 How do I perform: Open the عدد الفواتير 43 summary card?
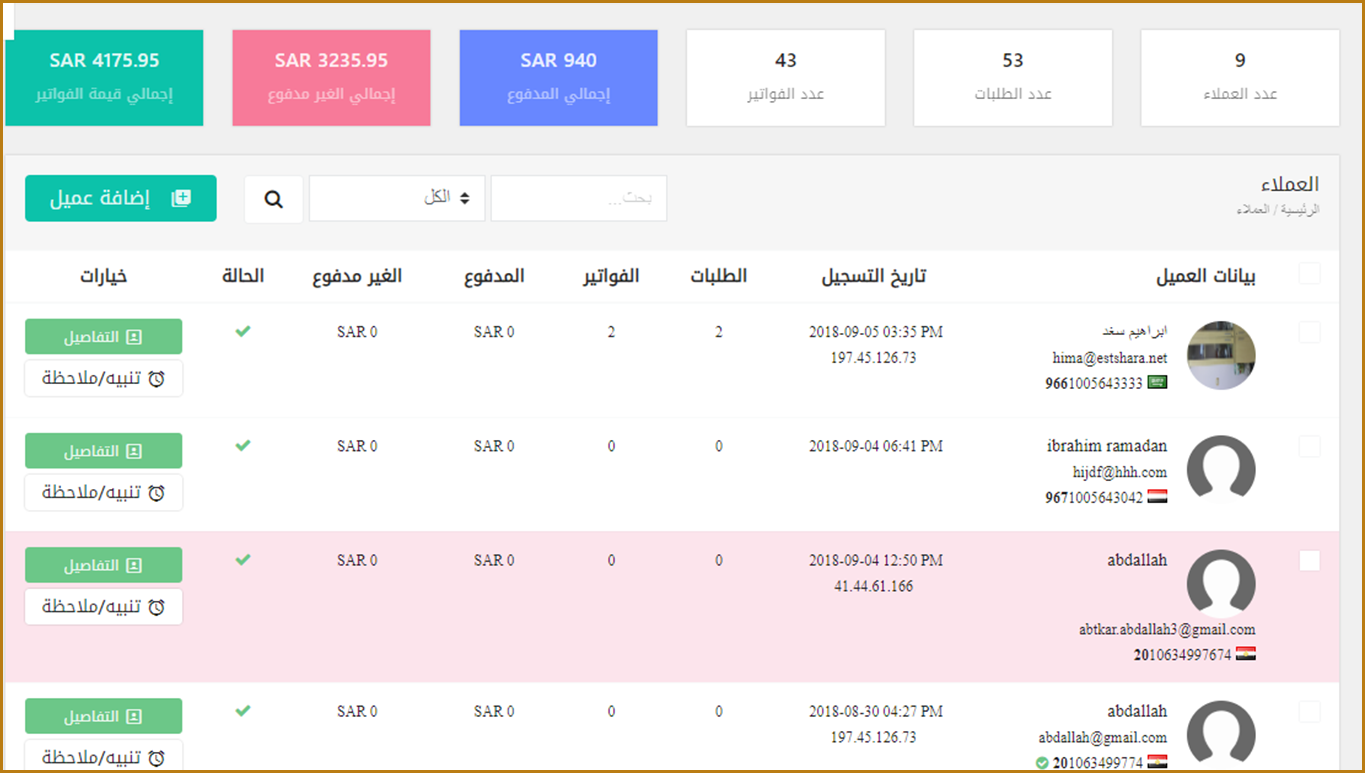tap(785, 77)
